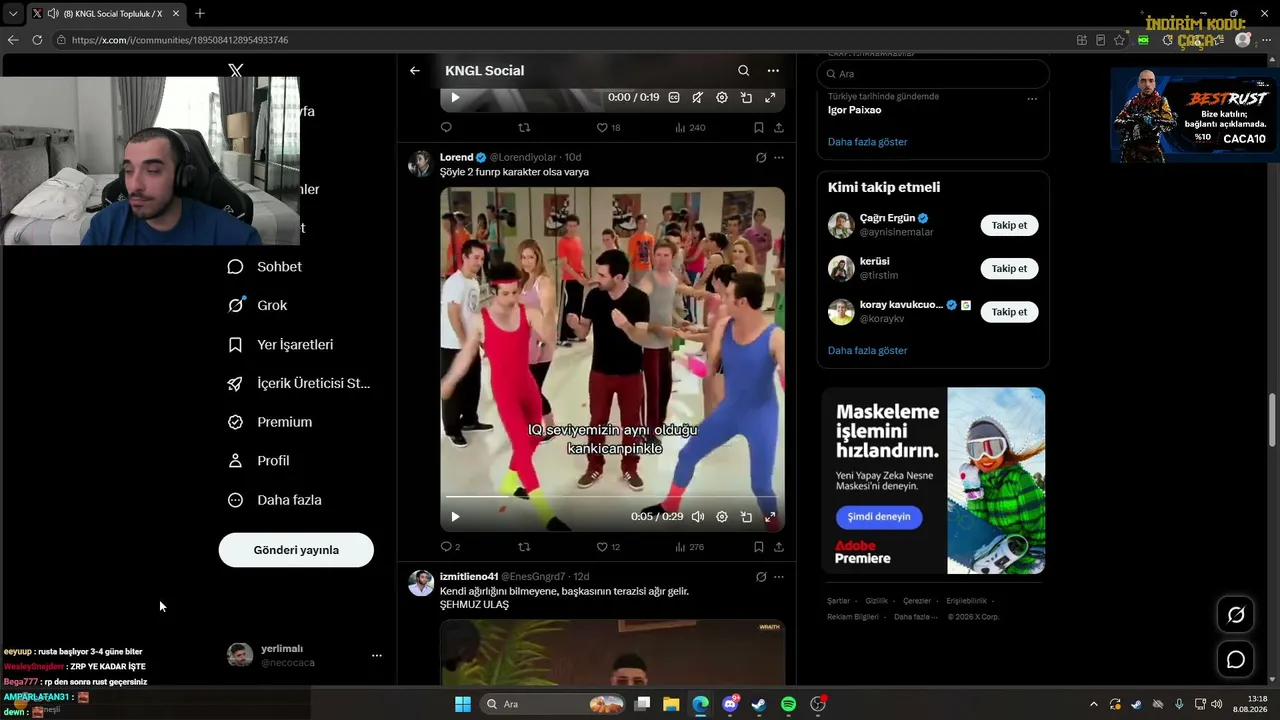
Task: Search within the KNGL Social community
Action: tap(743, 71)
